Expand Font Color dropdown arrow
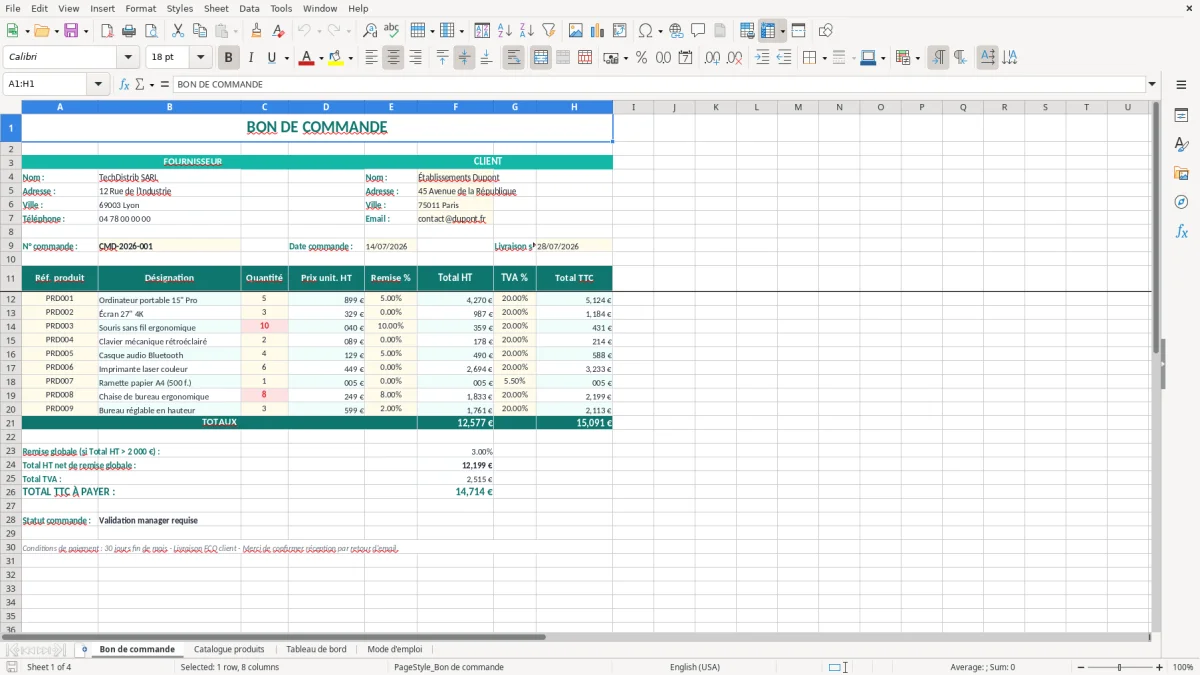Viewport: 1200px width, 675px height. pyautogui.click(x=320, y=58)
